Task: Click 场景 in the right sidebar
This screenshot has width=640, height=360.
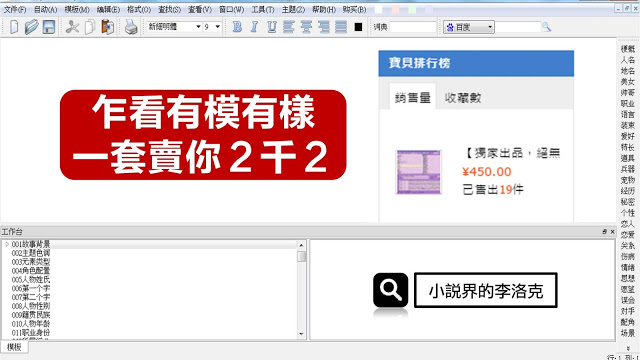Action: click(x=628, y=333)
